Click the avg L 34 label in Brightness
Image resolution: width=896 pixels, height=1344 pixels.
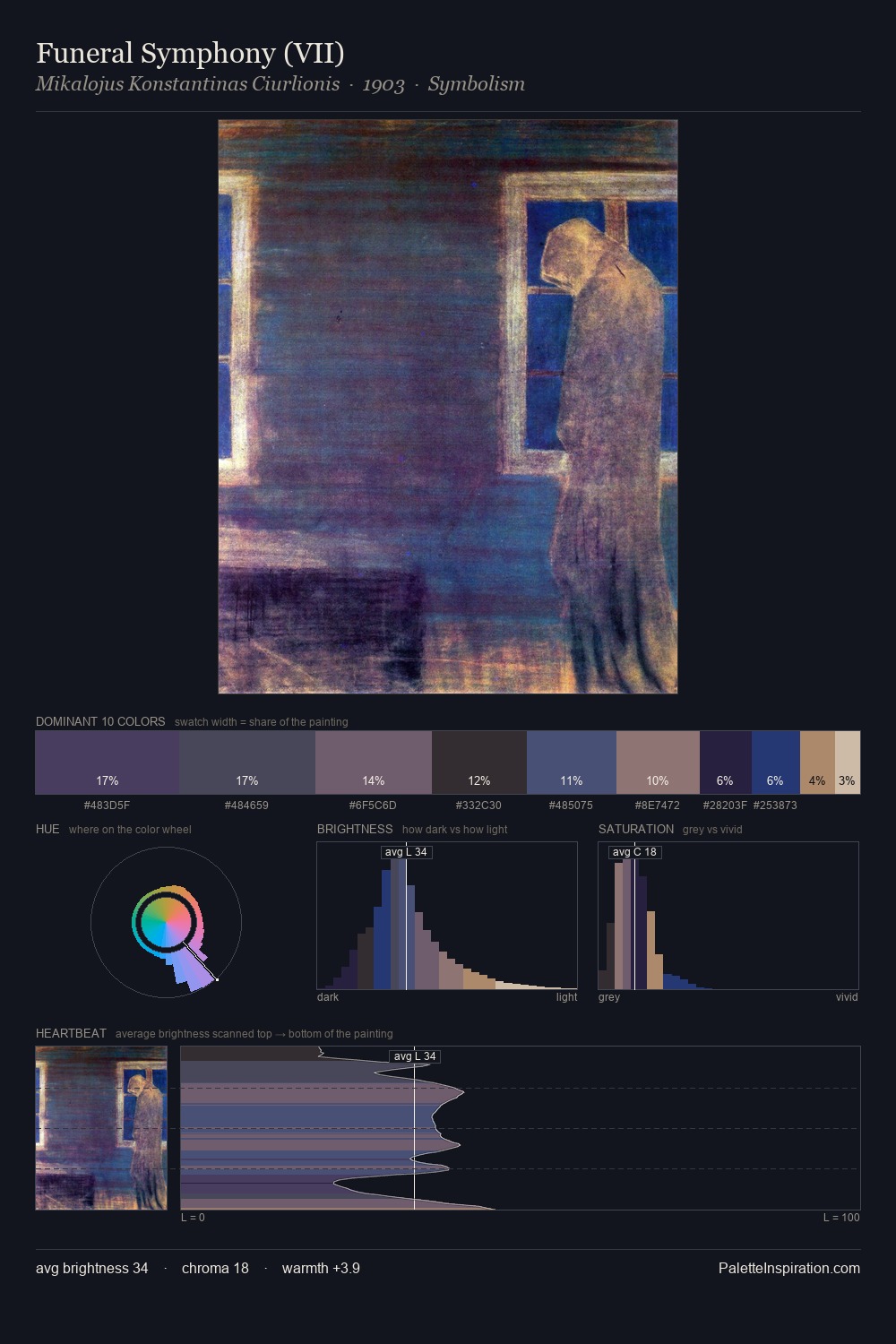pos(406,852)
